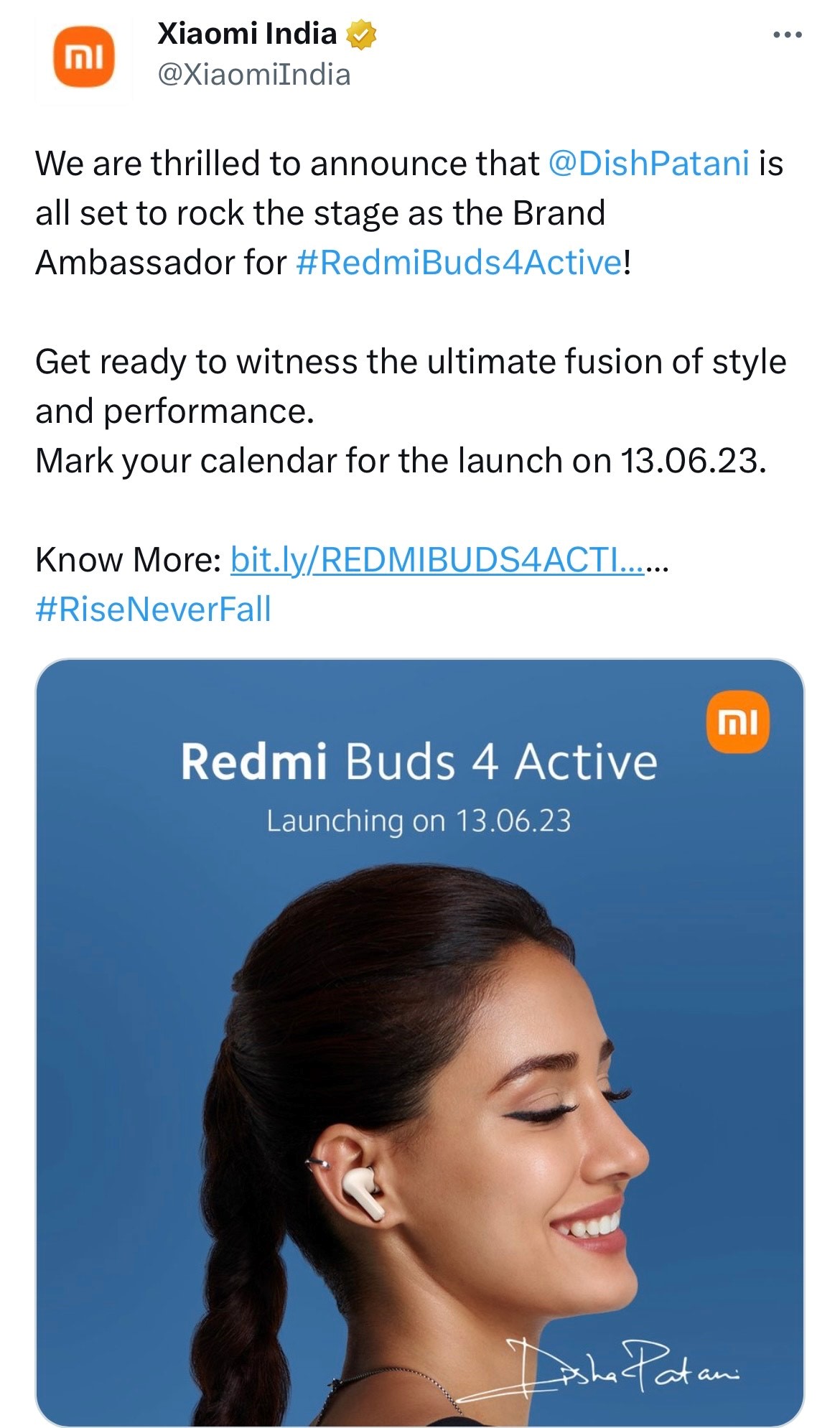
Task: Click the Xiaomi India display name
Action: pyautogui.click(x=247, y=34)
